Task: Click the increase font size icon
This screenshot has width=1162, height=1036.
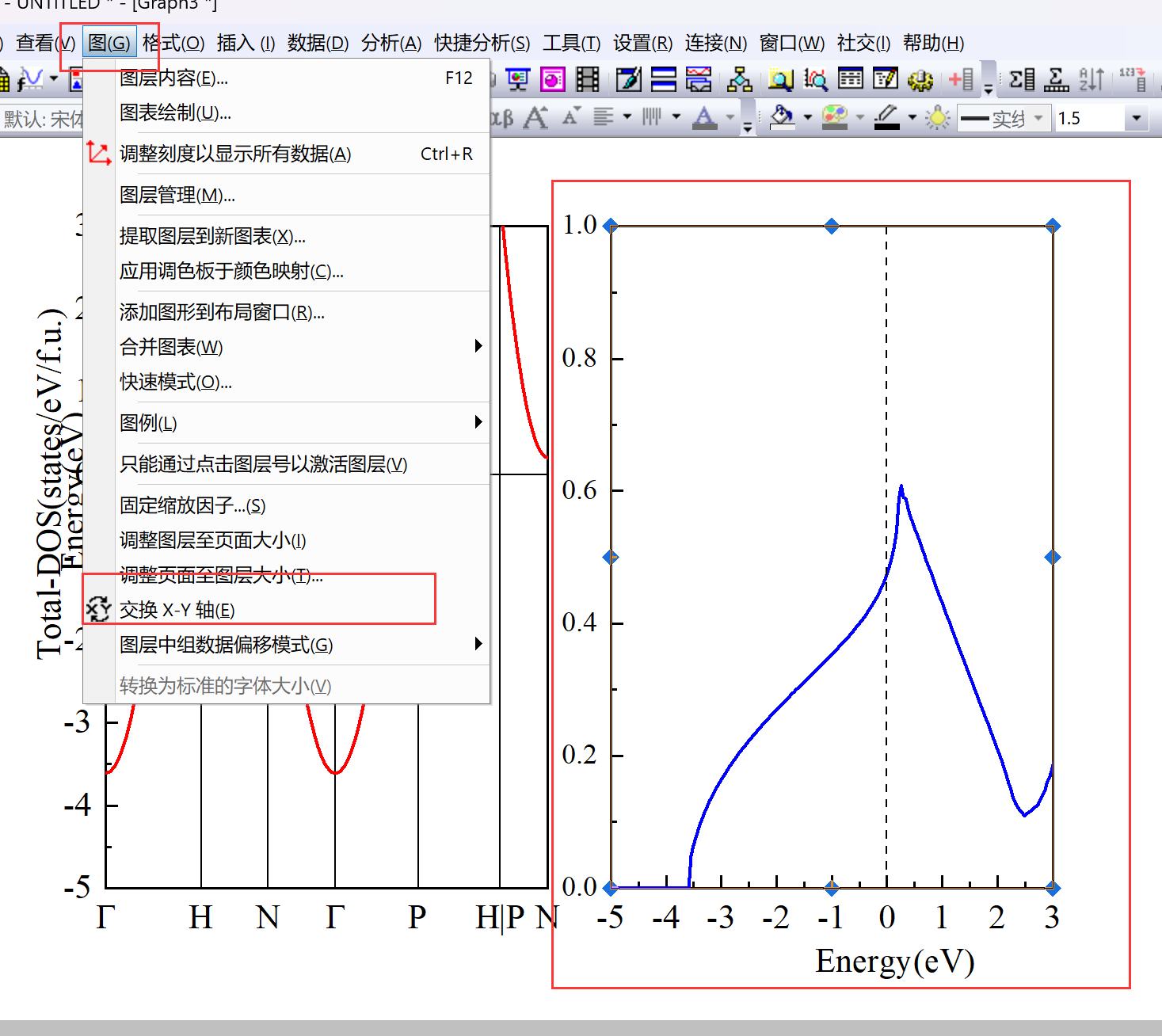Action: [536, 118]
